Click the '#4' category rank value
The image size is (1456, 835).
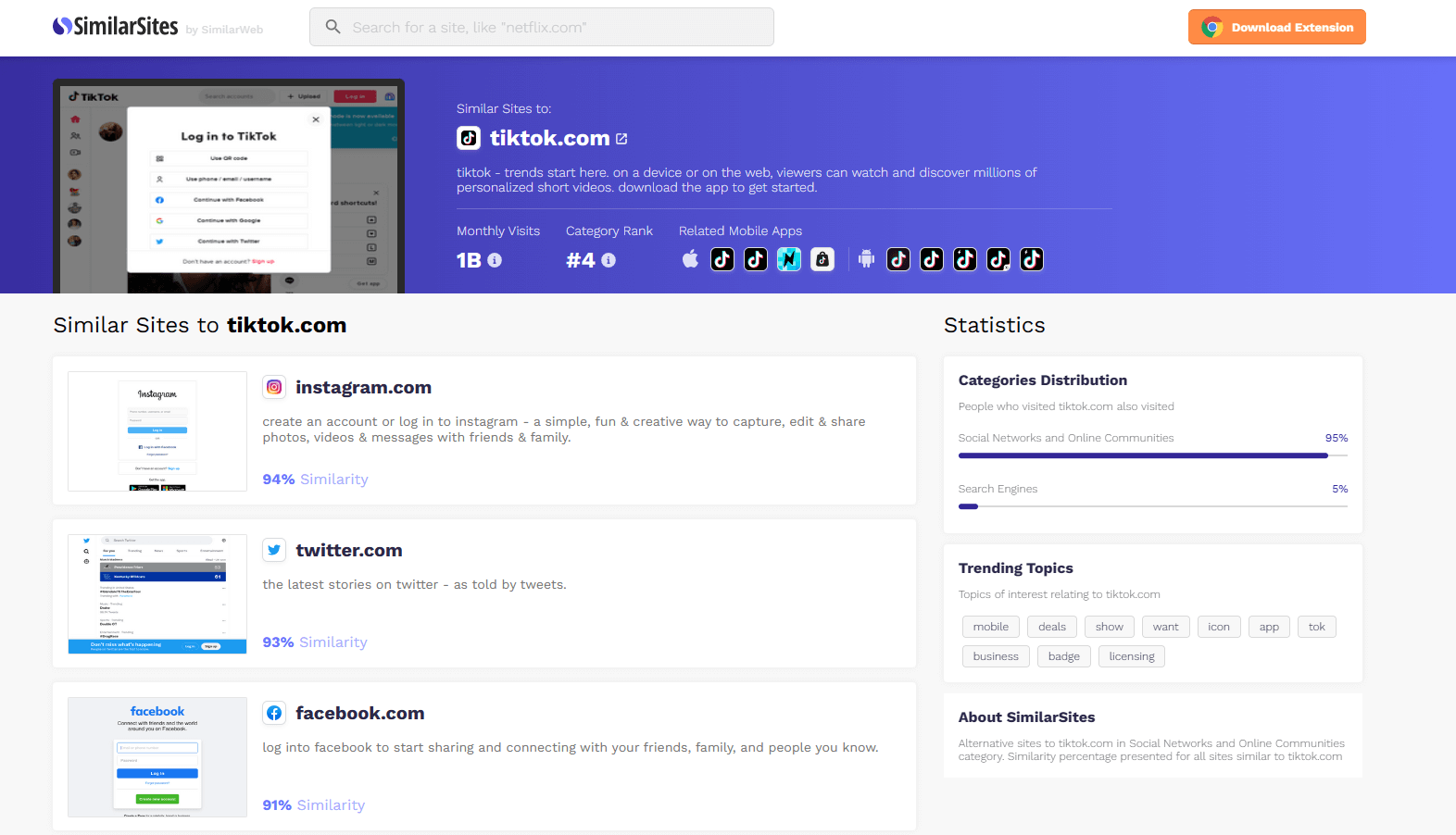click(581, 260)
